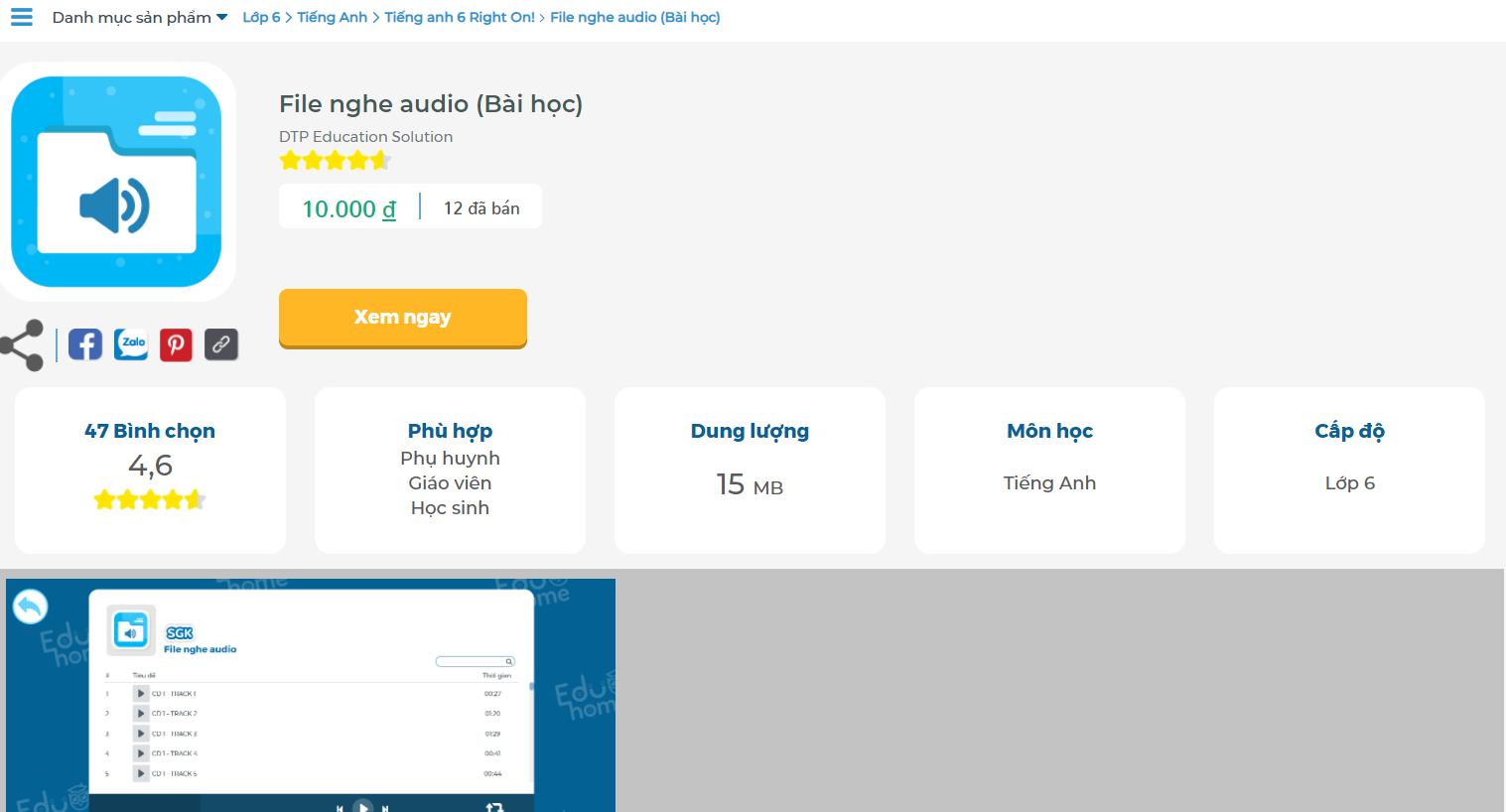This screenshot has width=1506, height=812.
Task: Share via the Zalo icon
Action: 131,344
